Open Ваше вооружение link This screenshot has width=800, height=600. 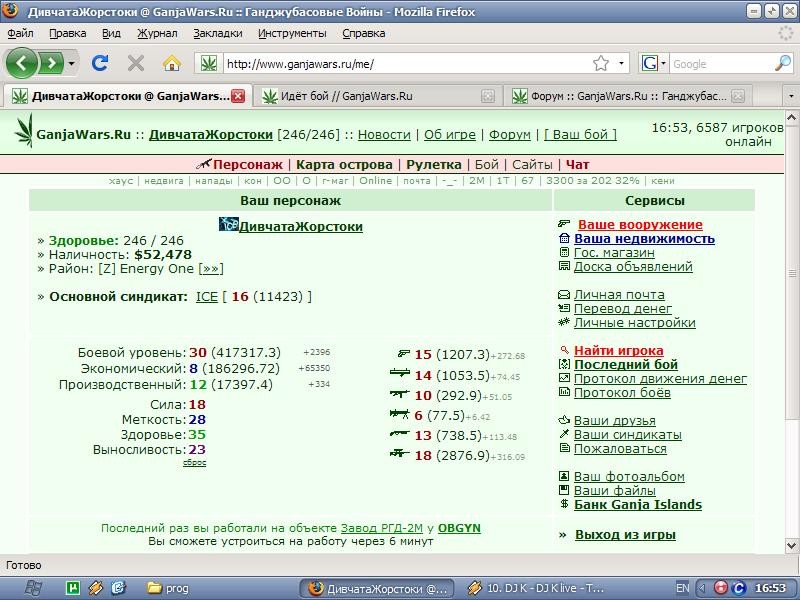pos(640,224)
